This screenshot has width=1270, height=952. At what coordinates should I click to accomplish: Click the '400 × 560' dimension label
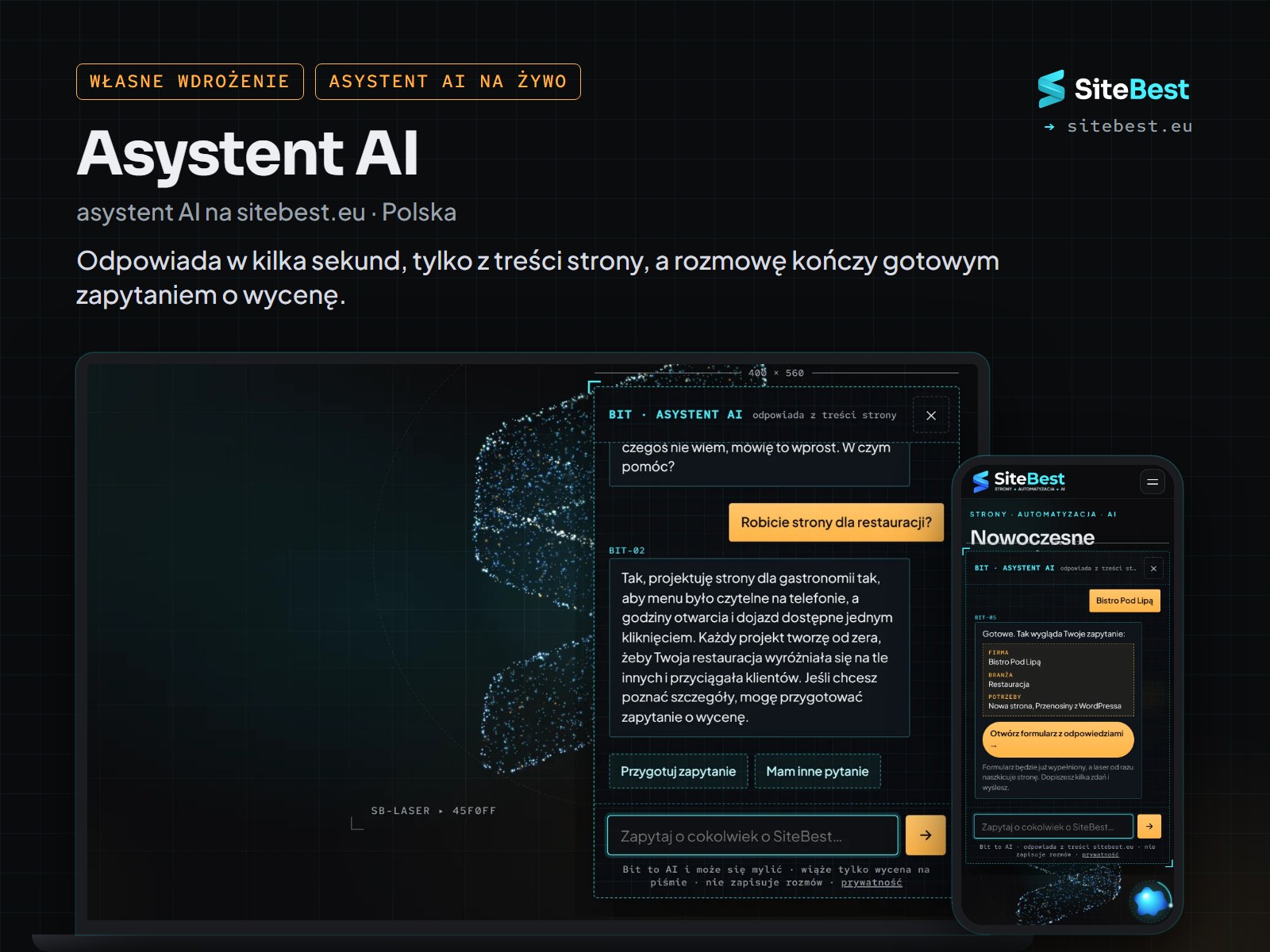coord(776,373)
